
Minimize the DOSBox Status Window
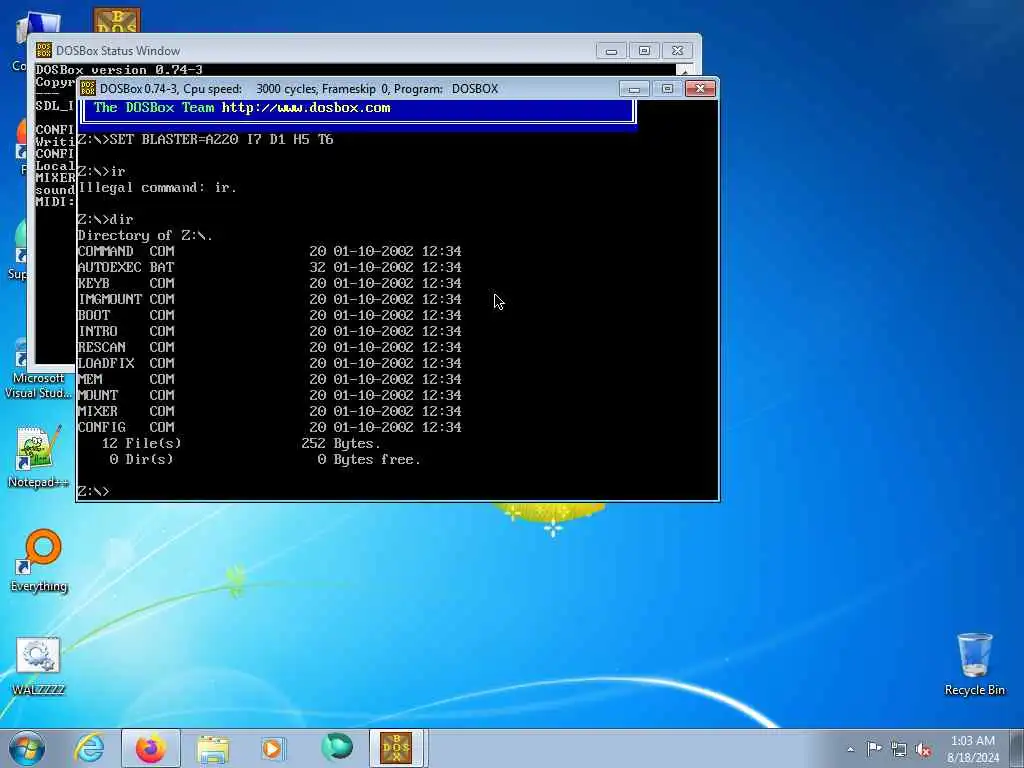click(611, 50)
